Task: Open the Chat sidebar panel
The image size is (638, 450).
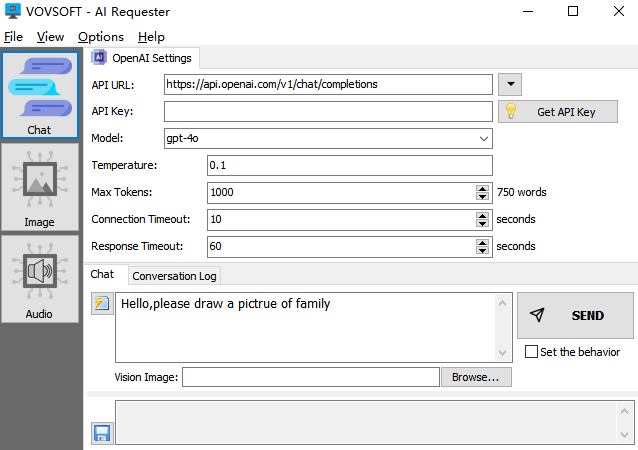Action: tap(40, 94)
